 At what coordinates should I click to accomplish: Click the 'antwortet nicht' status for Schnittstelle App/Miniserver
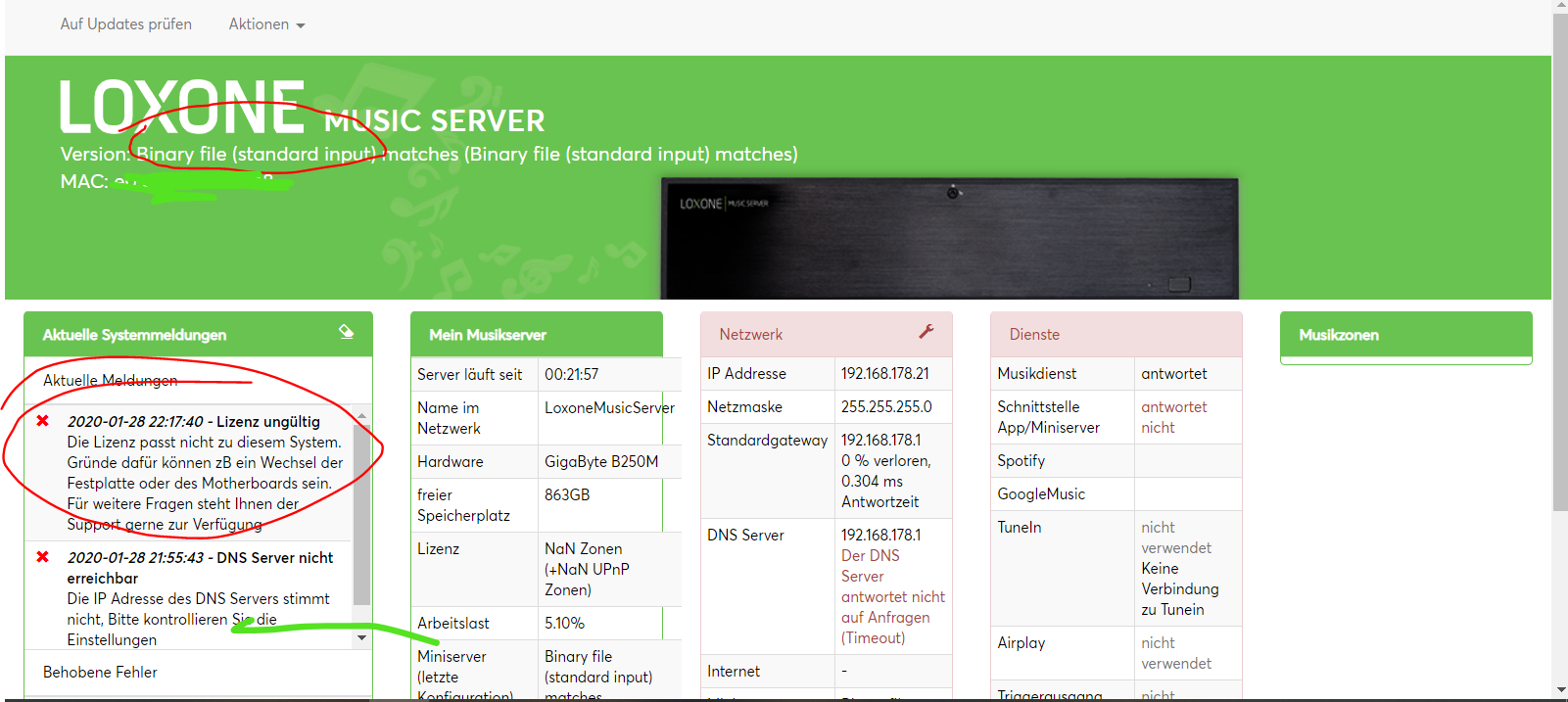point(1174,417)
